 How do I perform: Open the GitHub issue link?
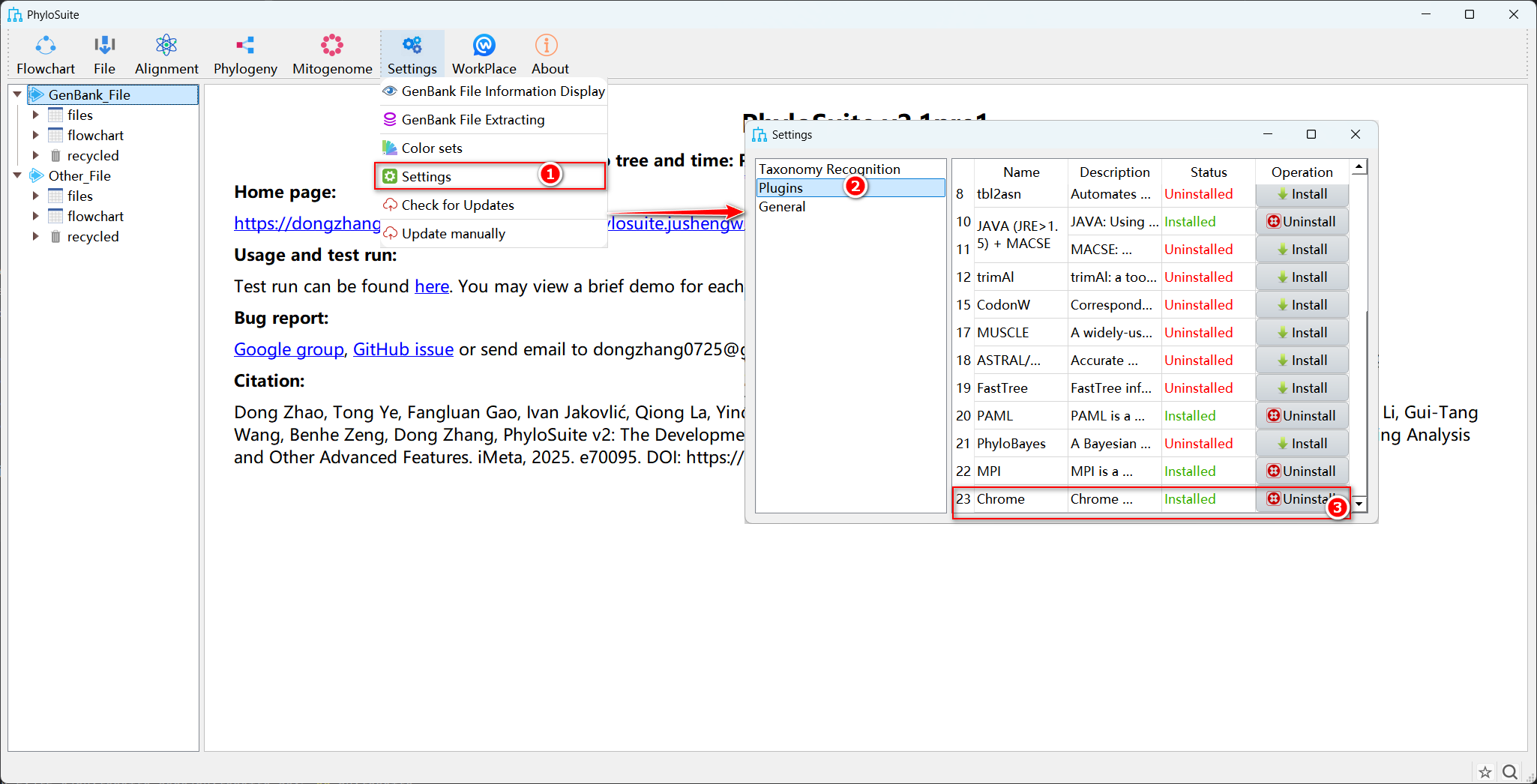tap(403, 349)
